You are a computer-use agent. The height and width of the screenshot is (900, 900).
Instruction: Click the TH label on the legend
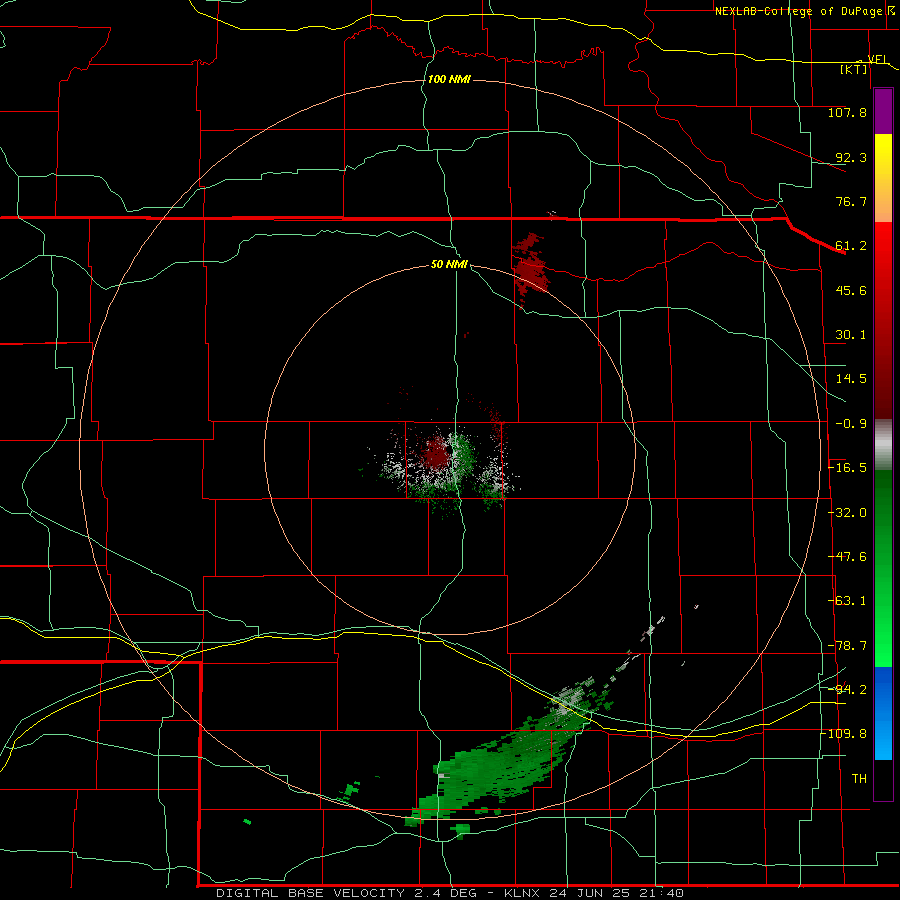pyautogui.click(x=859, y=778)
